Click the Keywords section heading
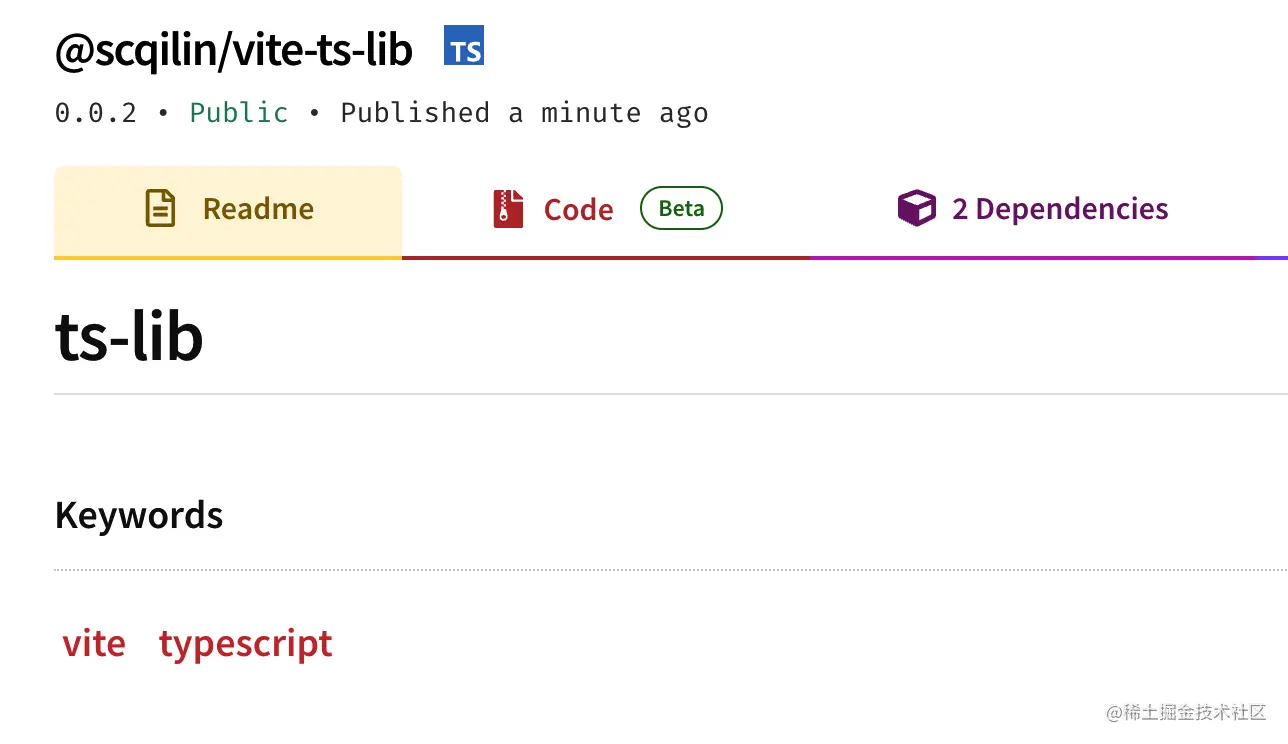The width and height of the screenshot is (1288, 744). pyautogui.click(x=139, y=515)
